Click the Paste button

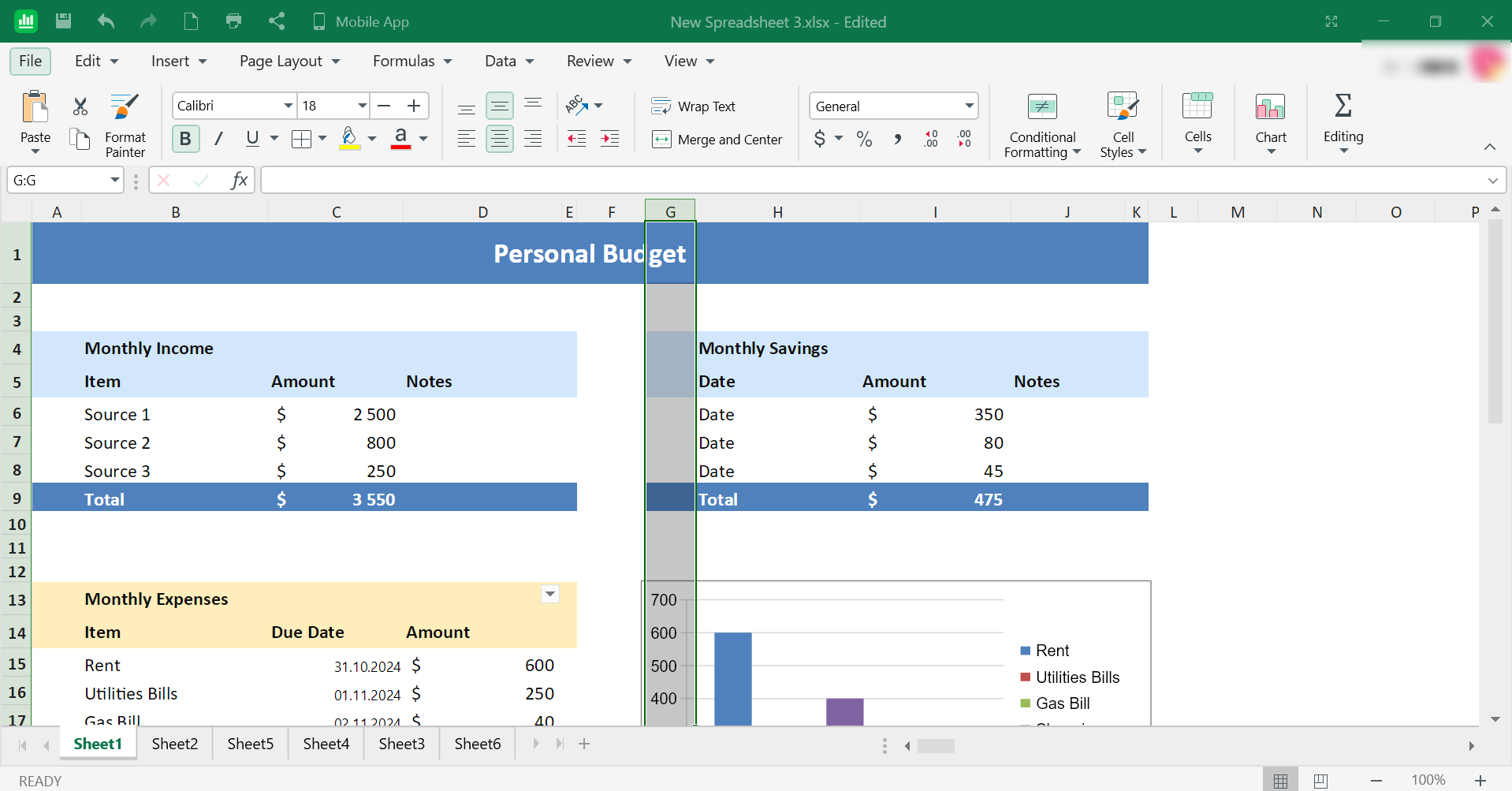[35, 123]
